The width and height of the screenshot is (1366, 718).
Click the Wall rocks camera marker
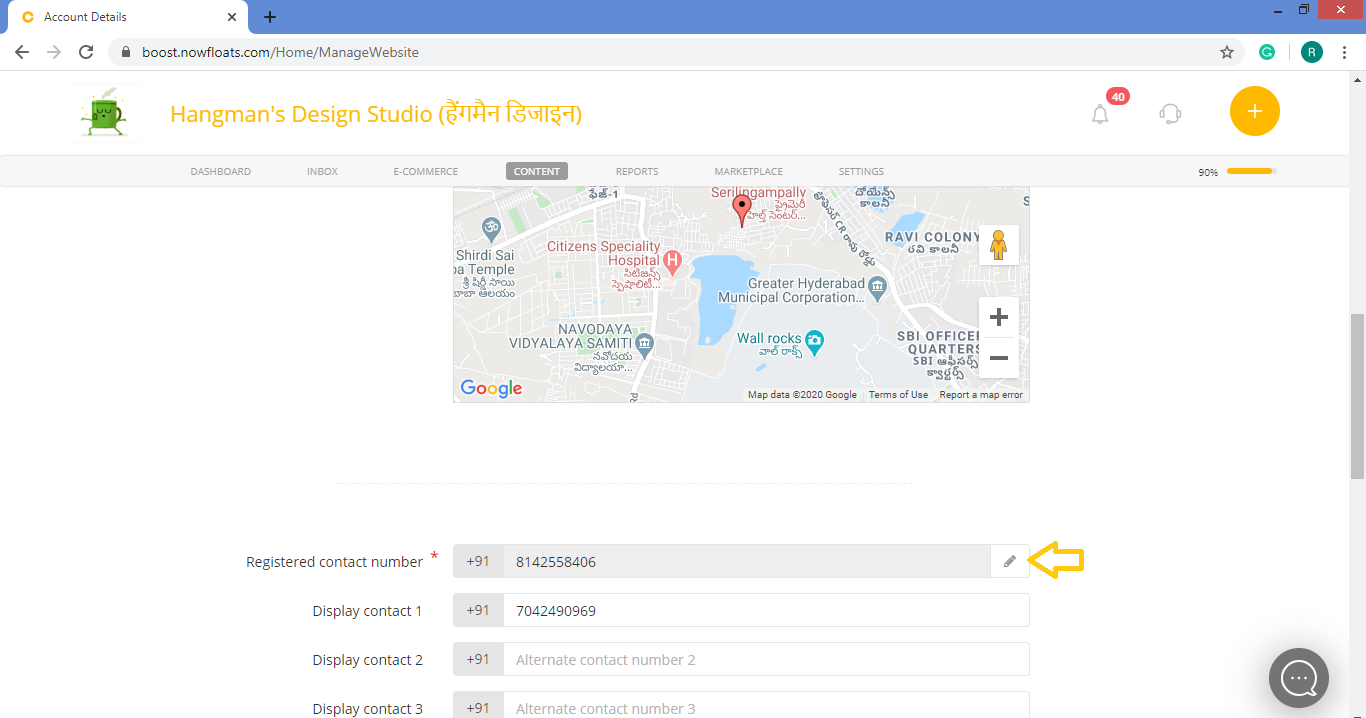click(x=815, y=341)
